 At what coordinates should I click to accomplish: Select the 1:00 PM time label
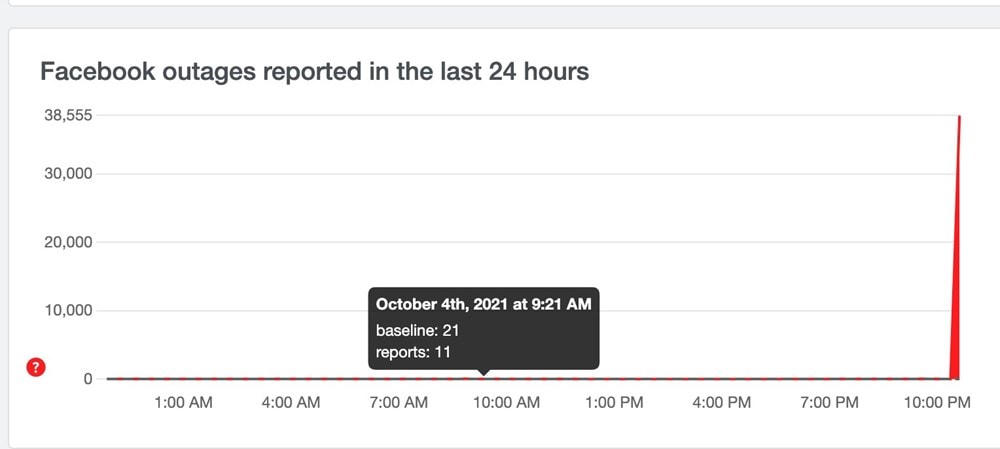[613, 403]
